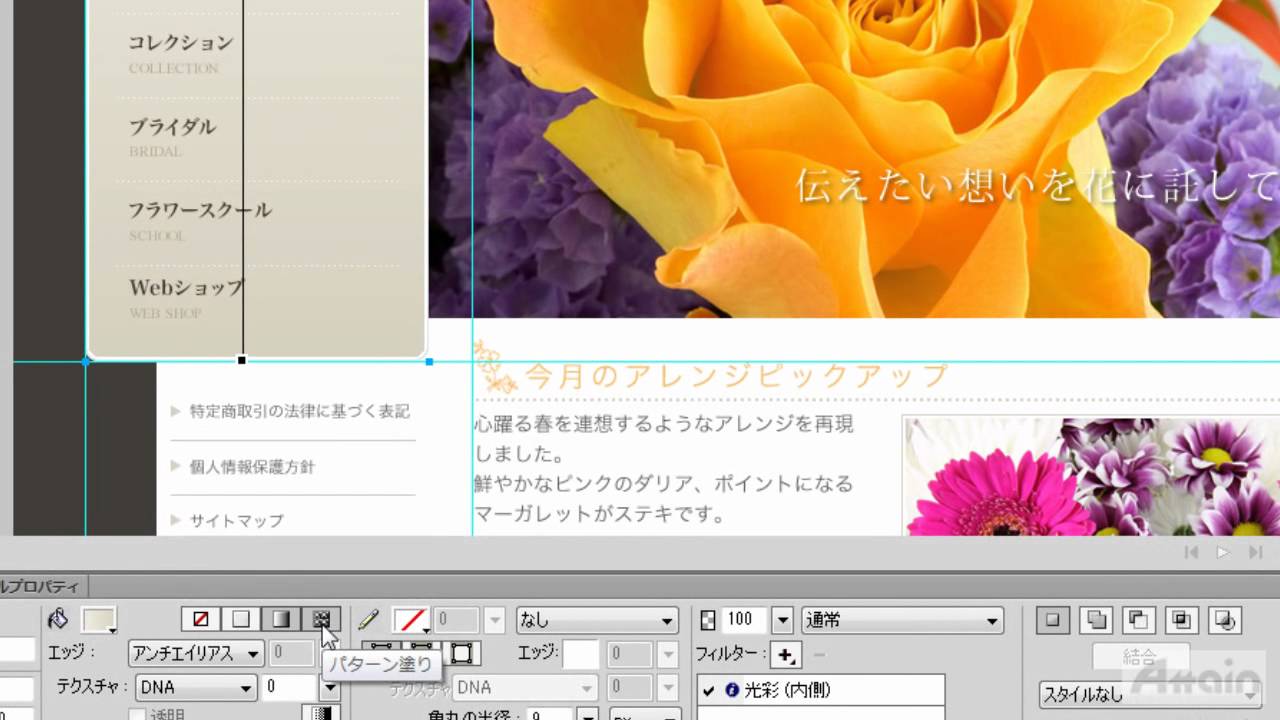Select the normal path shape mode icon

pos(1052,620)
